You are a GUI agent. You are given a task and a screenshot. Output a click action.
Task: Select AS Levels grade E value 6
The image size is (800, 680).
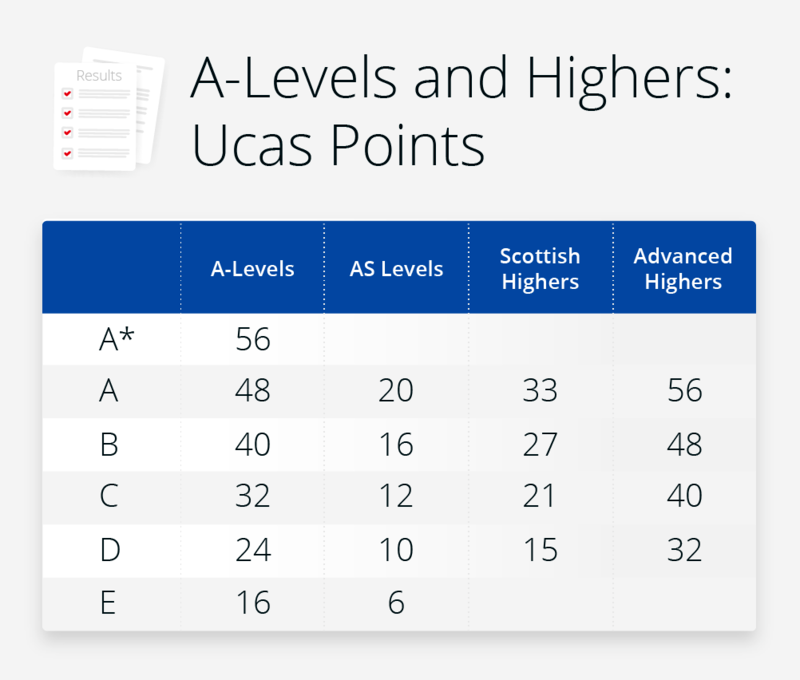tap(396, 602)
